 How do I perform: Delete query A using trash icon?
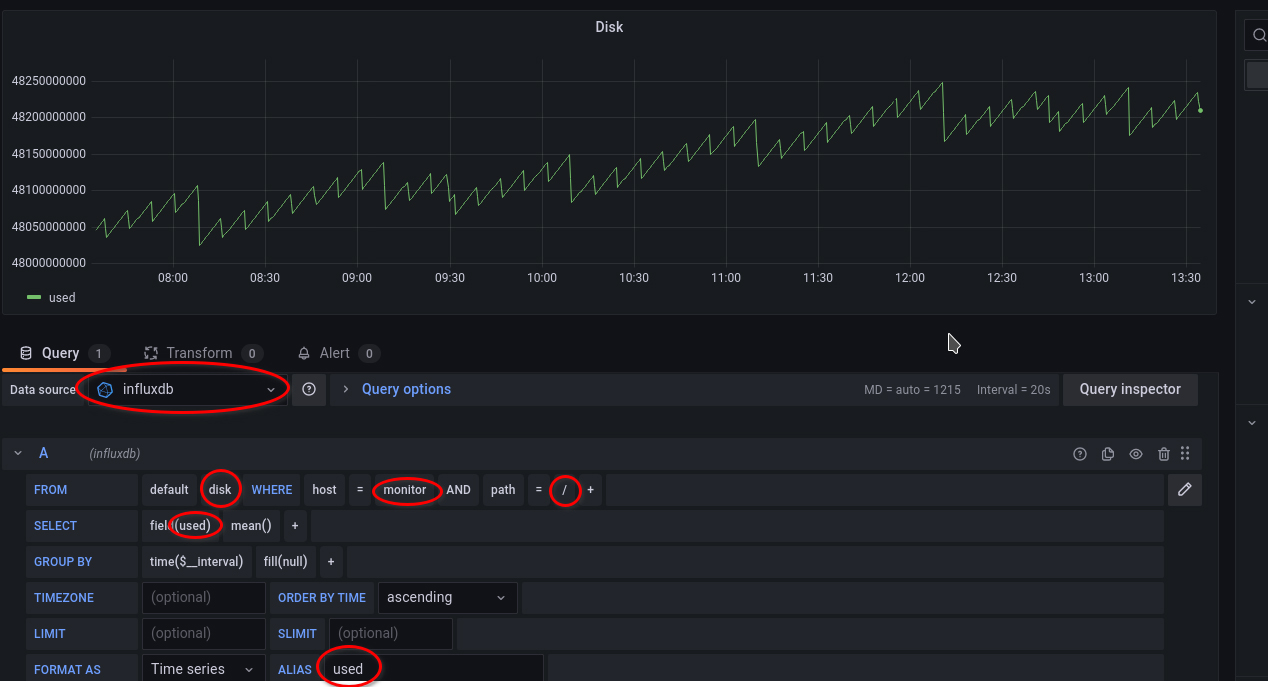[1164, 454]
